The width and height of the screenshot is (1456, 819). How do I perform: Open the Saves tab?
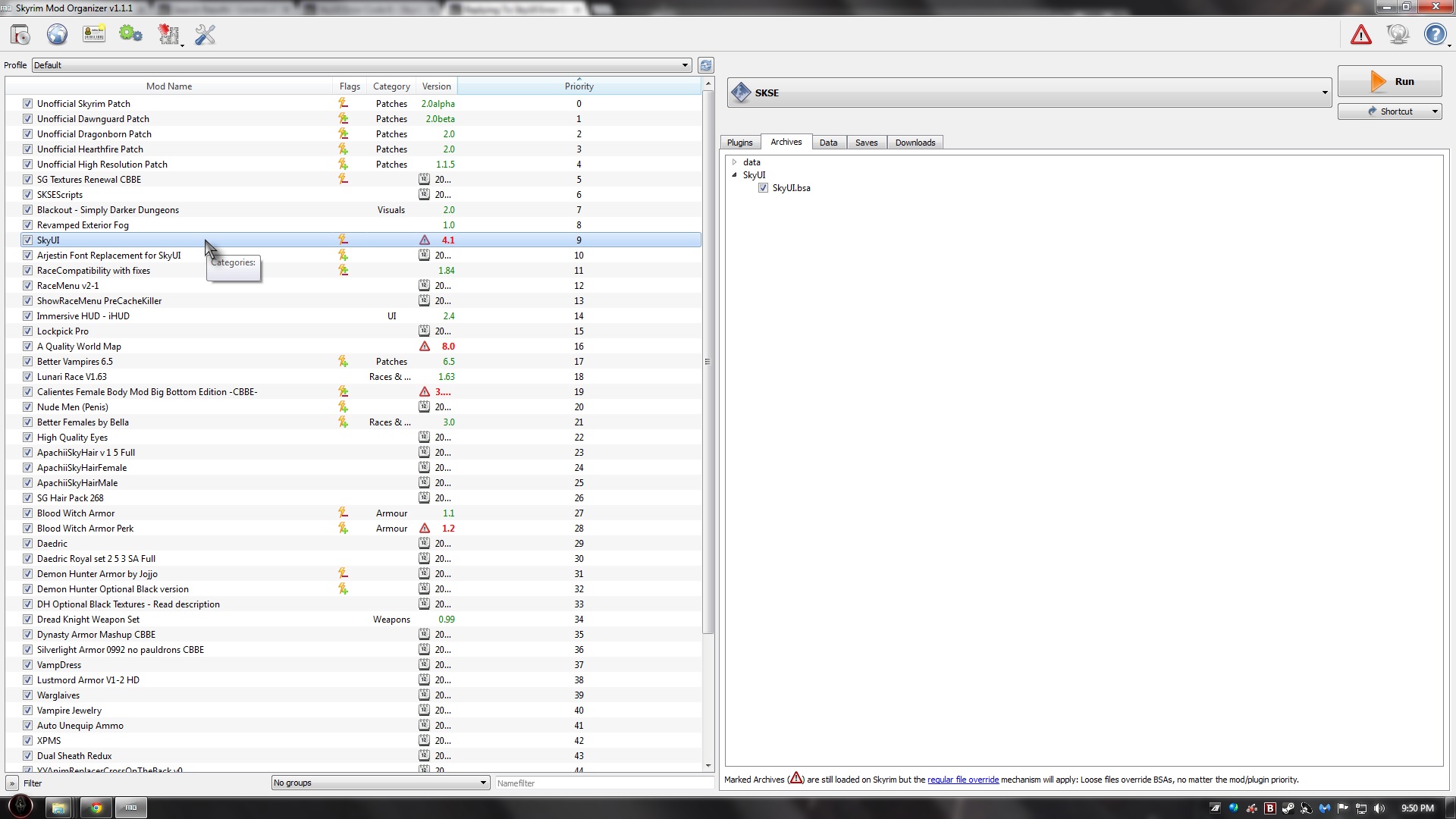tap(866, 143)
